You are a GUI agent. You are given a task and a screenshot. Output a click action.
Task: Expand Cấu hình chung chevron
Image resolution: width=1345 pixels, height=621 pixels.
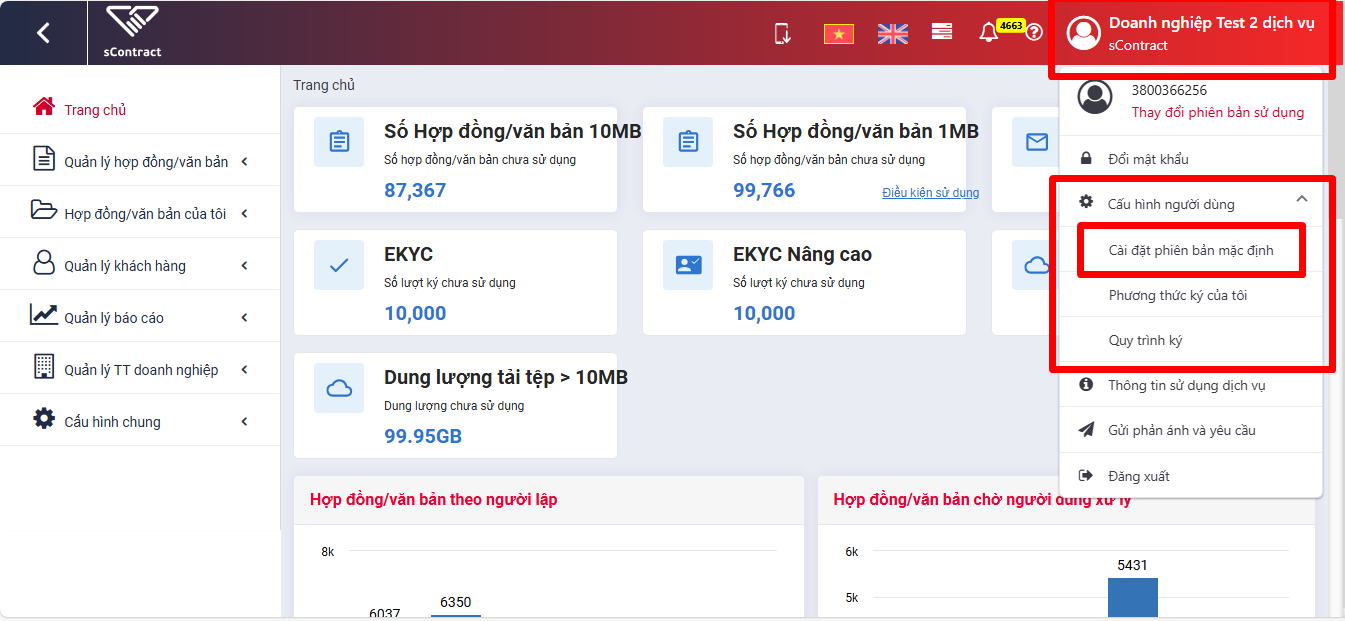[244, 422]
